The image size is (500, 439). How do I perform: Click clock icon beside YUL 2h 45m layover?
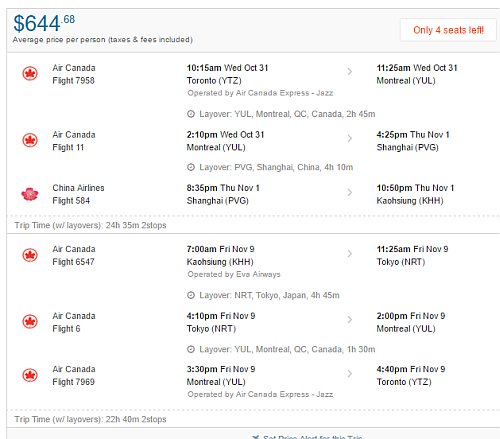click(191, 114)
